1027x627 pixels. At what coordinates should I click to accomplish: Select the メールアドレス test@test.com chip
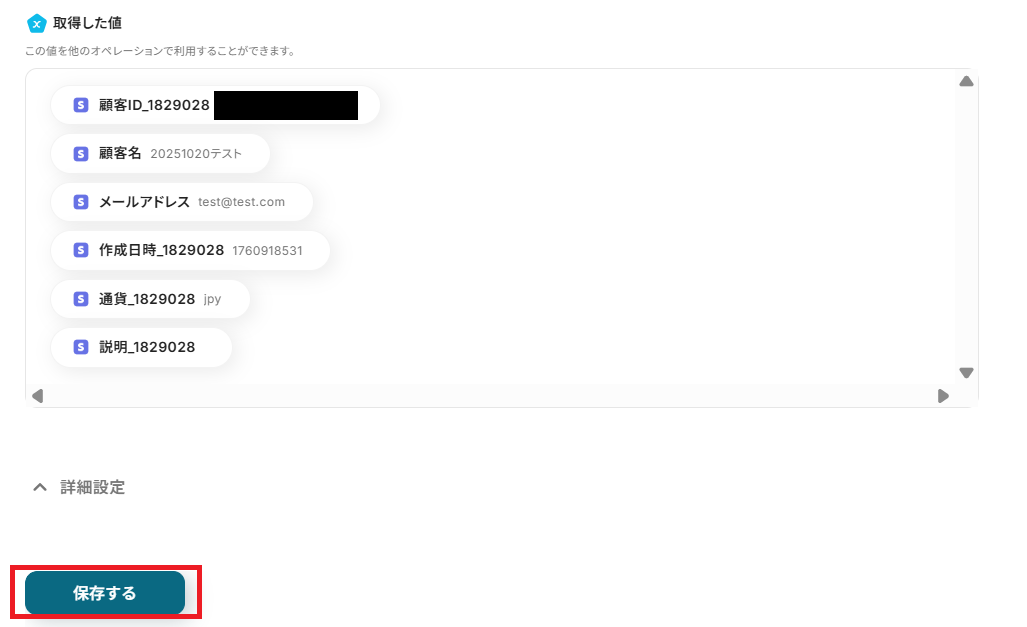pos(182,202)
